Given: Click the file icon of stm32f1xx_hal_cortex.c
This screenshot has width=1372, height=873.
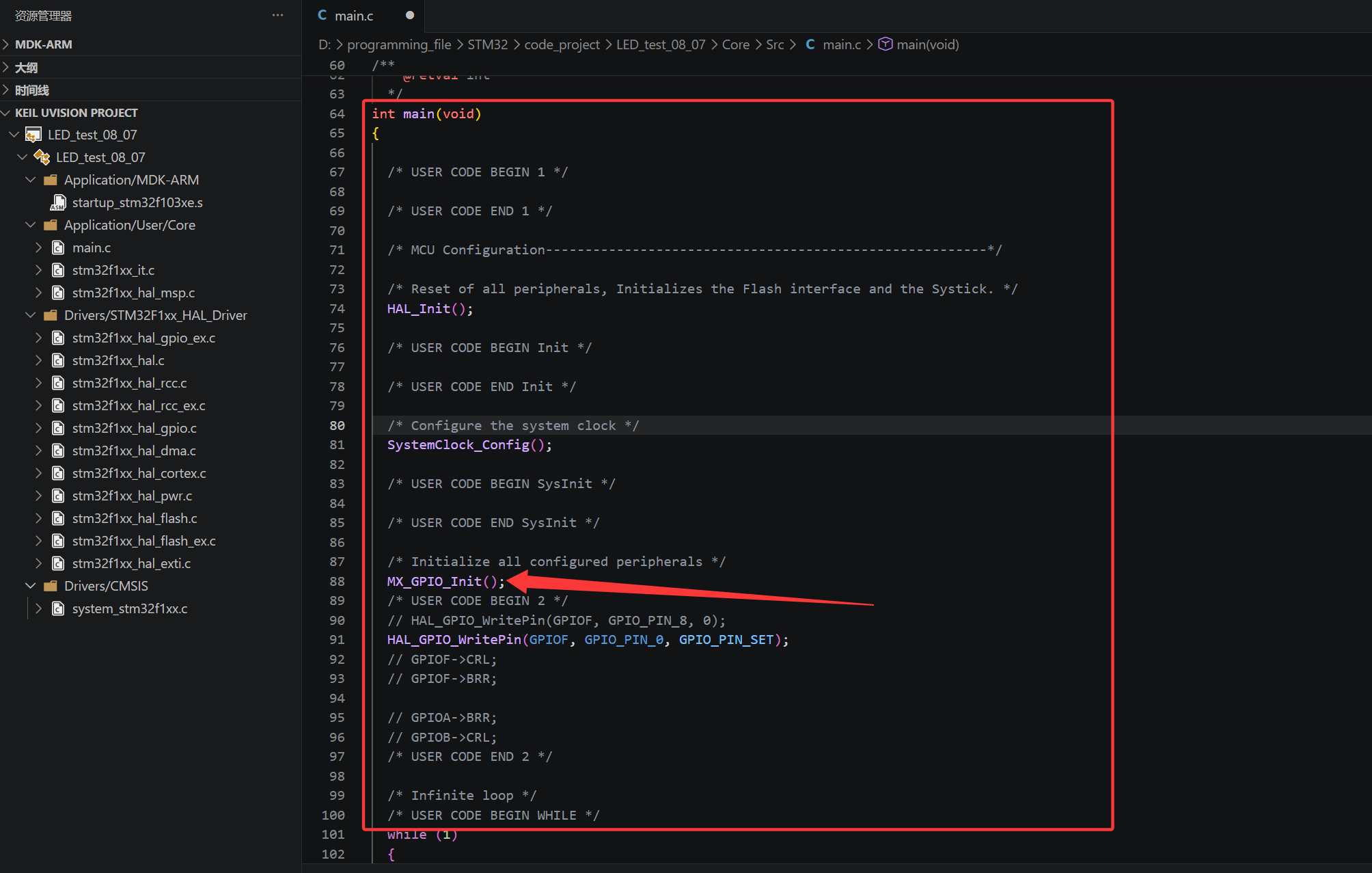Looking at the screenshot, I should [x=59, y=473].
